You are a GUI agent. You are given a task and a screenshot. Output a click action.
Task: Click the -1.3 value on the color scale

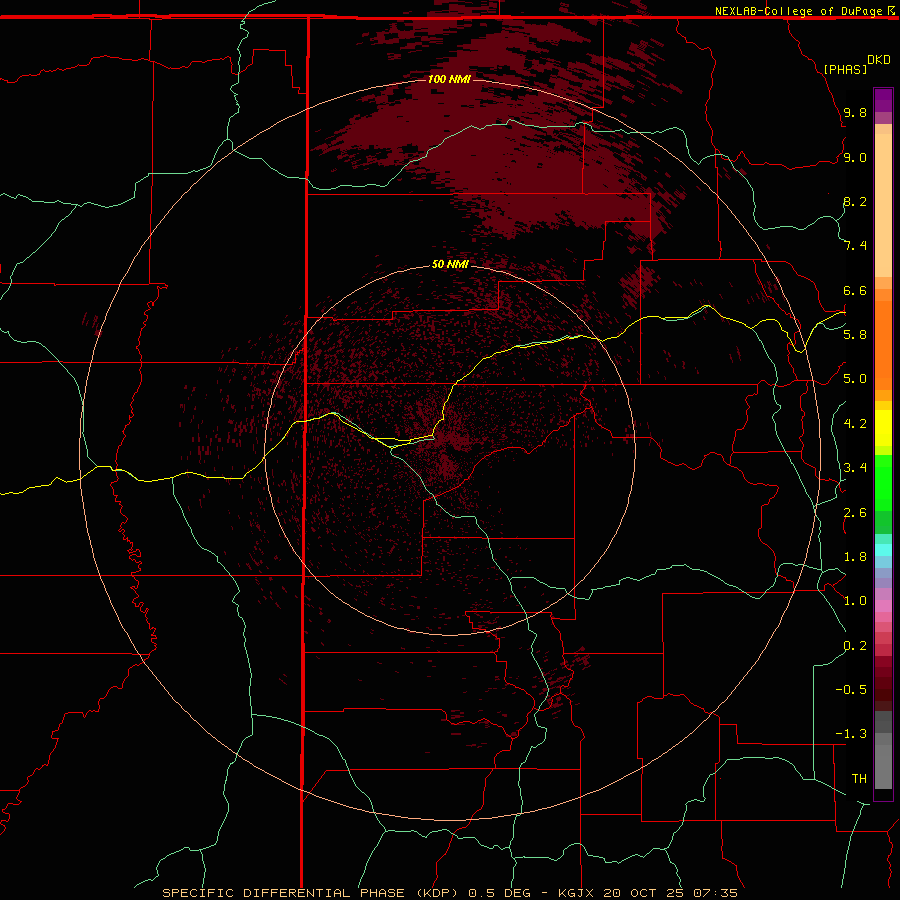click(x=851, y=734)
